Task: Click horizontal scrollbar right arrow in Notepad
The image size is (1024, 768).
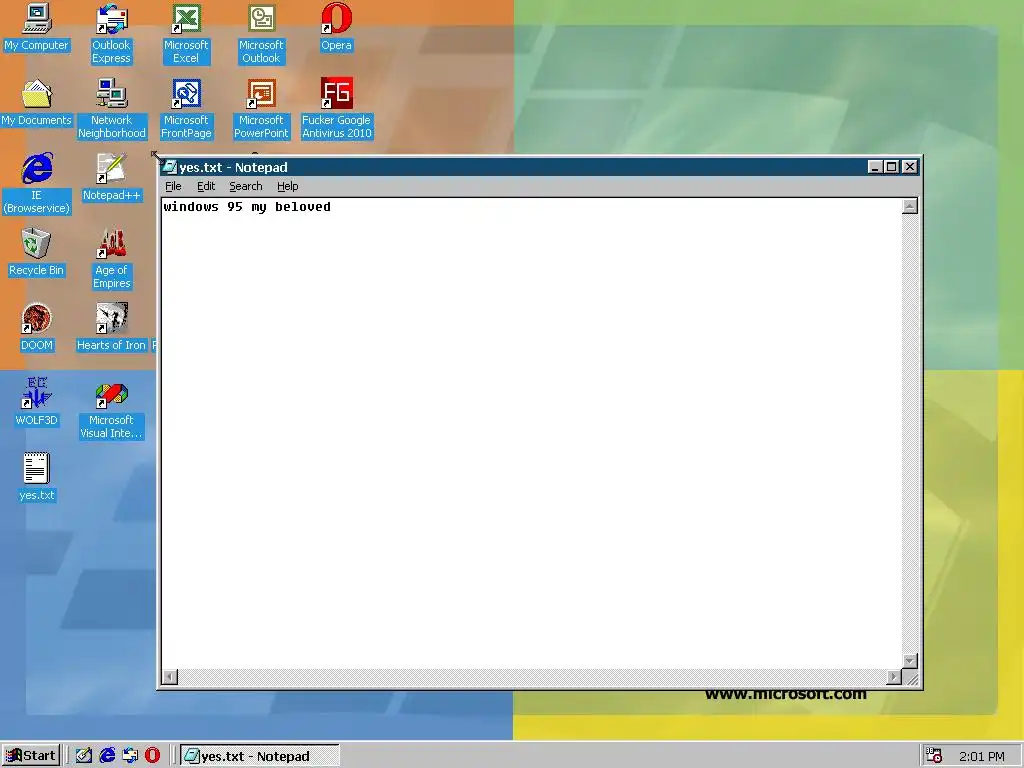Action: (x=894, y=677)
